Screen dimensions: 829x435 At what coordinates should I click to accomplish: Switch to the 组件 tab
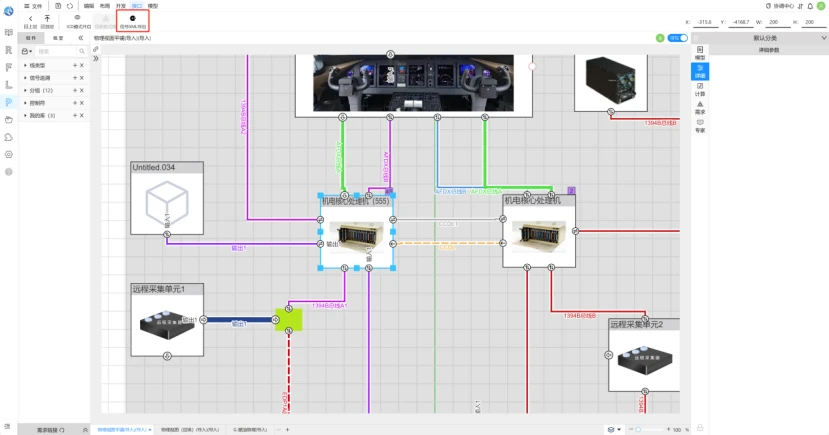(x=31, y=38)
